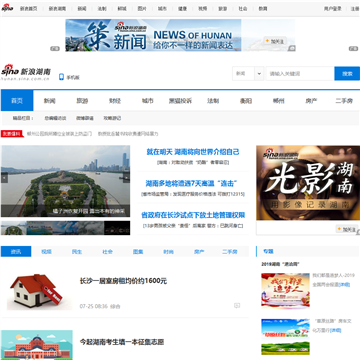Click the main carousel island photo
The width and height of the screenshot is (360, 360).
coord(65,181)
